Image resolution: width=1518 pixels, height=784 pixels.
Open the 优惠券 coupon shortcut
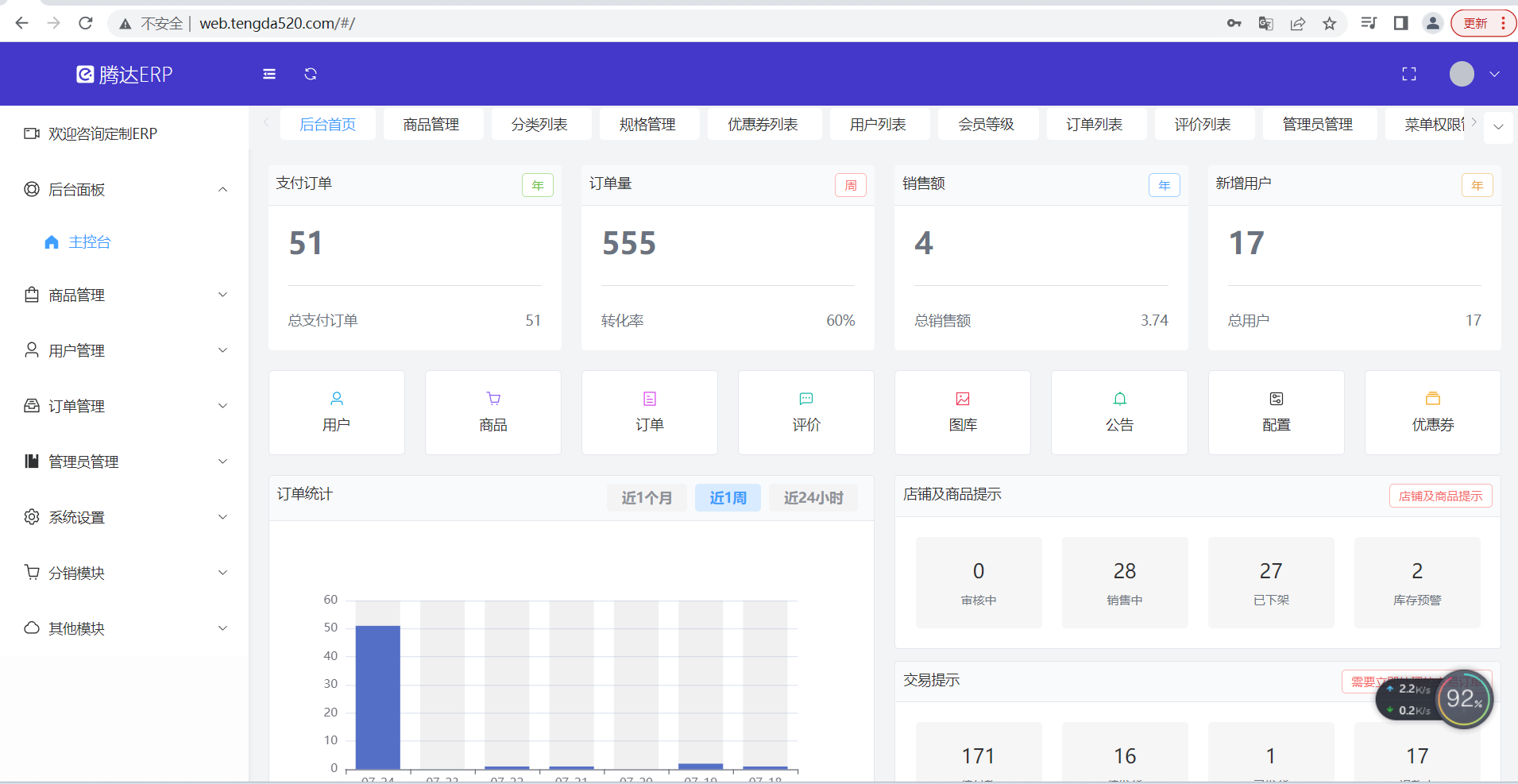(x=1432, y=412)
